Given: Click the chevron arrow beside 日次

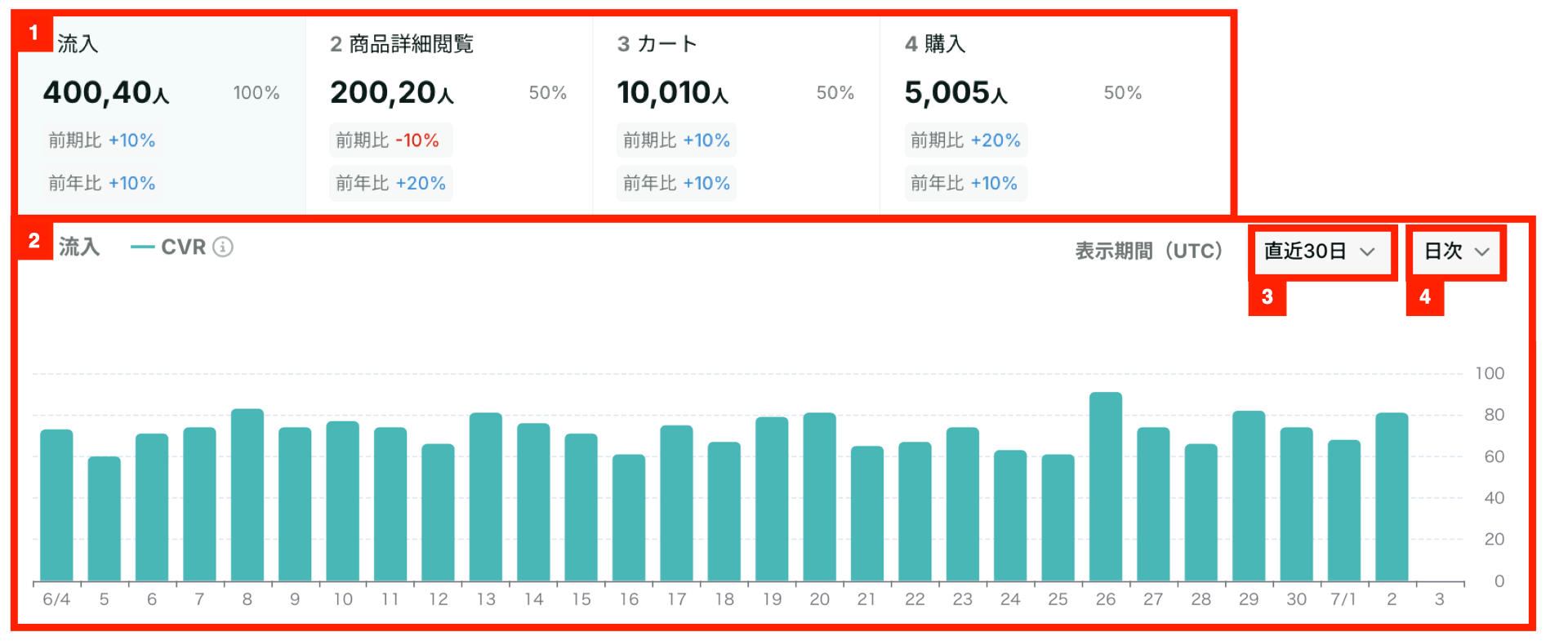Looking at the screenshot, I should (1482, 252).
